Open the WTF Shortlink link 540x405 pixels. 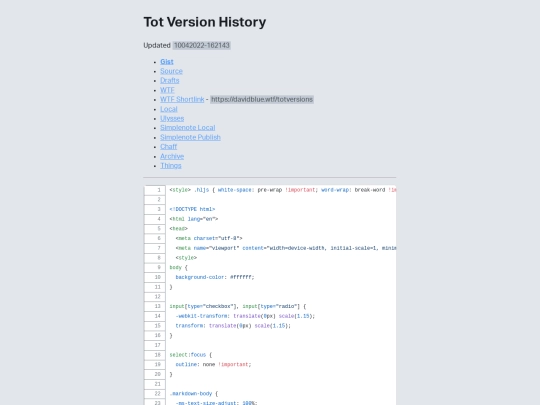tap(182, 99)
